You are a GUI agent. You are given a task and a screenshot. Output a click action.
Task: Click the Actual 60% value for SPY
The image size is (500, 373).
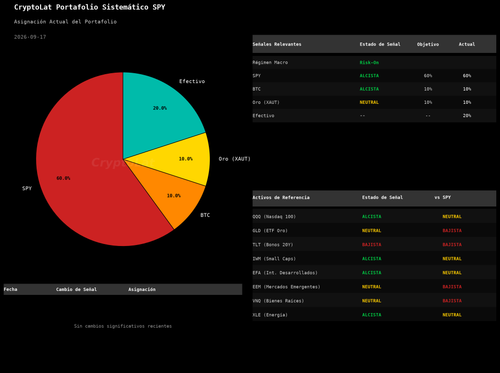(x=467, y=76)
